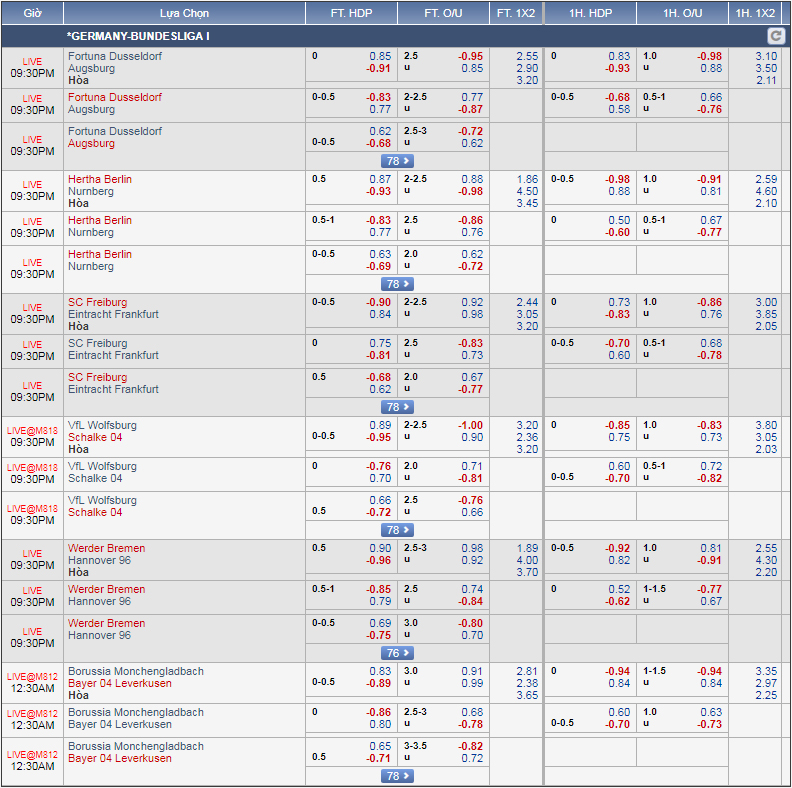Refresh the Germany Bundesliga odds table
This screenshot has height=788, width=792.
(x=774, y=36)
